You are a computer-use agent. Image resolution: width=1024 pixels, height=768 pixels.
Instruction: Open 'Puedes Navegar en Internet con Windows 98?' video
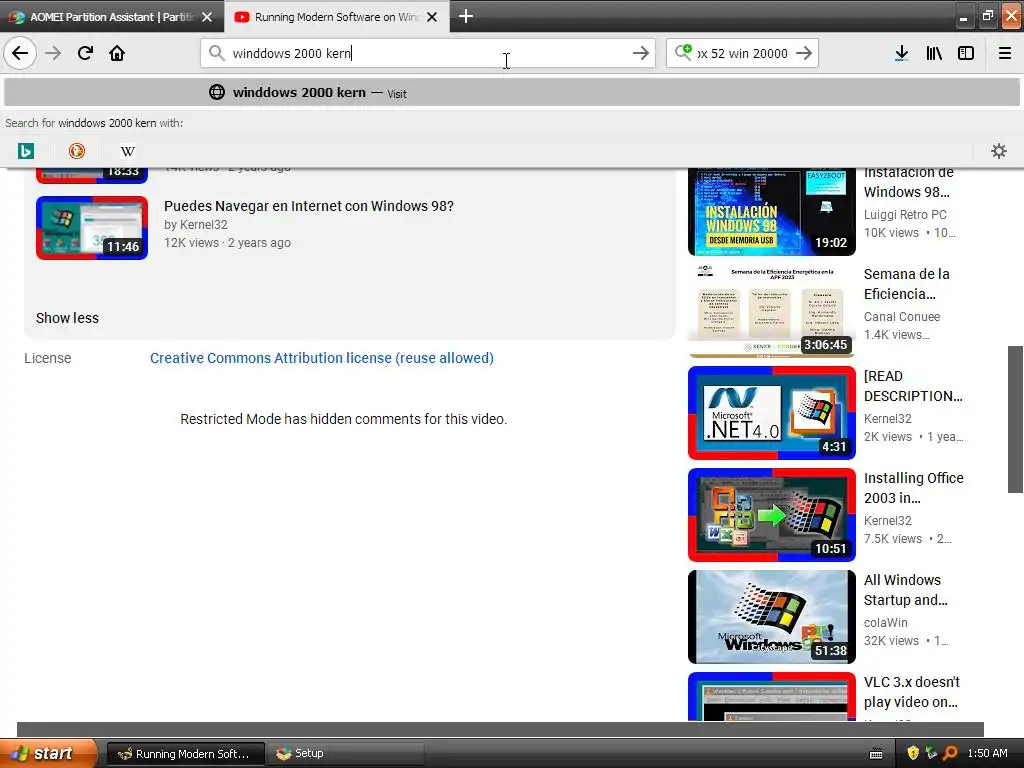click(x=309, y=206)
